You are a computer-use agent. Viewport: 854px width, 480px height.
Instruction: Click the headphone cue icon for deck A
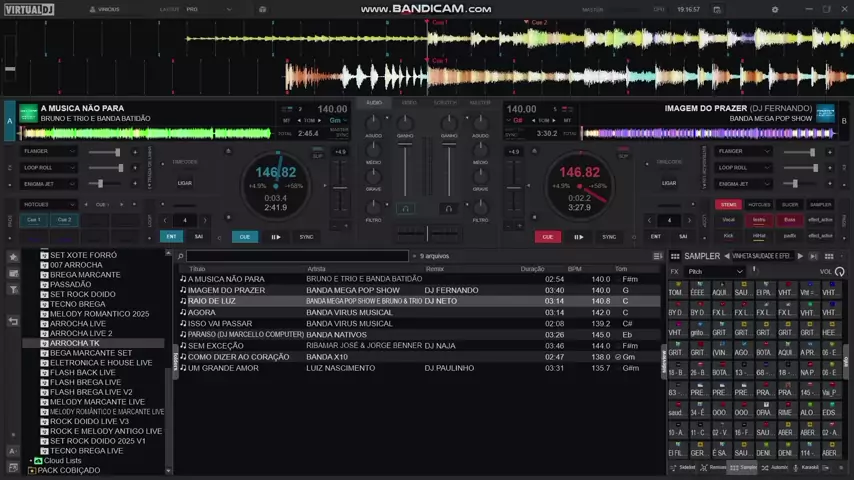(x=405, y=209)
